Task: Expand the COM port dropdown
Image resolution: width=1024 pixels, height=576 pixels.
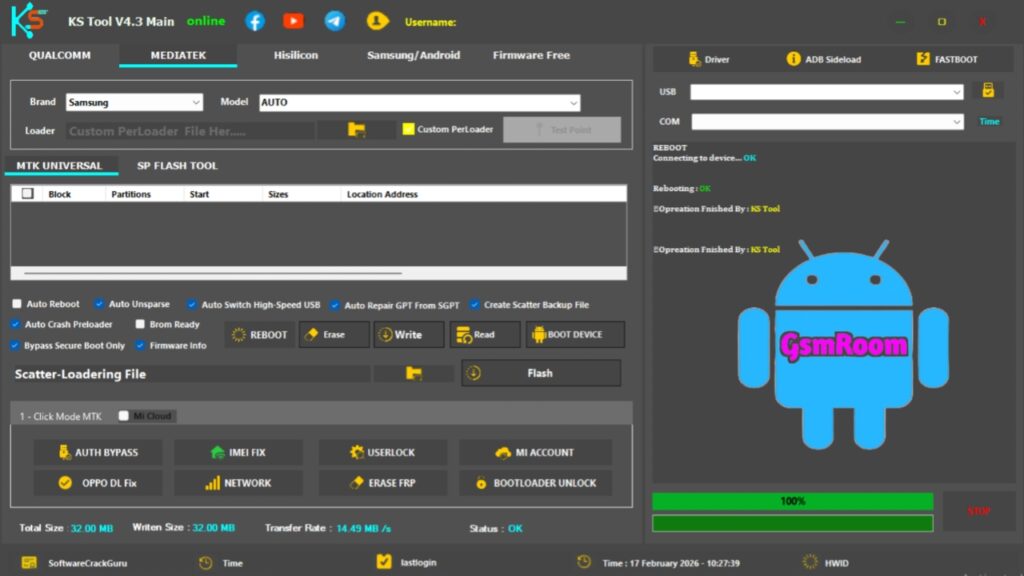Action: (x=827, y=122)
